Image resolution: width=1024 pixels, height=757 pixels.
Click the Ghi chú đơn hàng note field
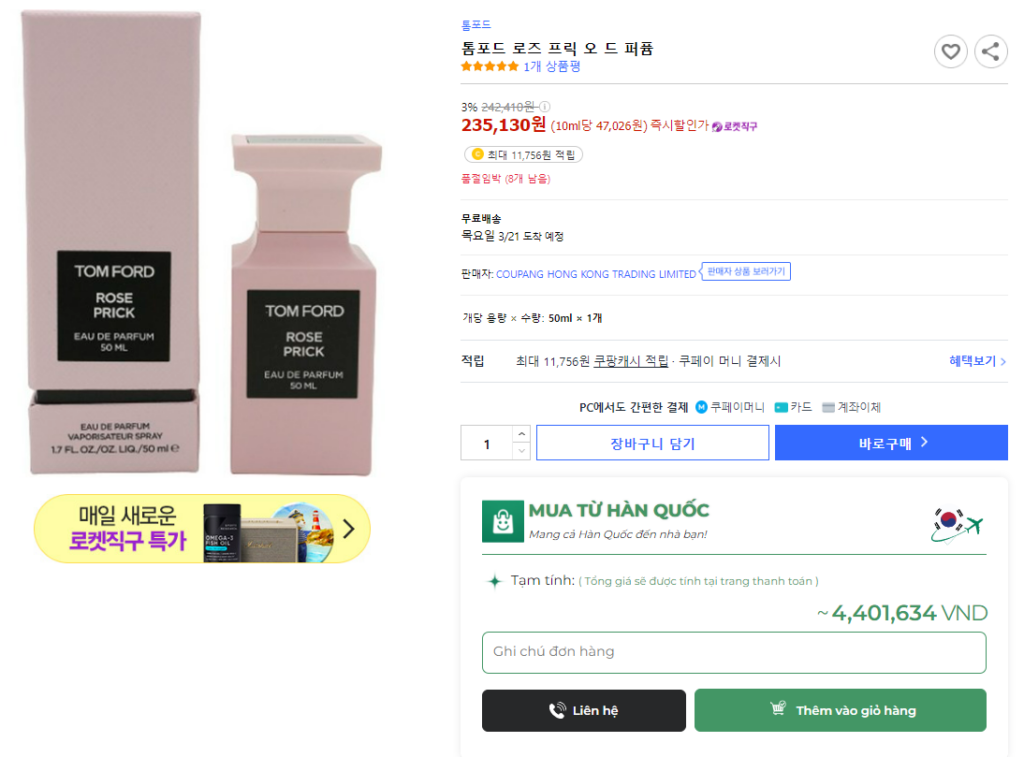[733, 652]
